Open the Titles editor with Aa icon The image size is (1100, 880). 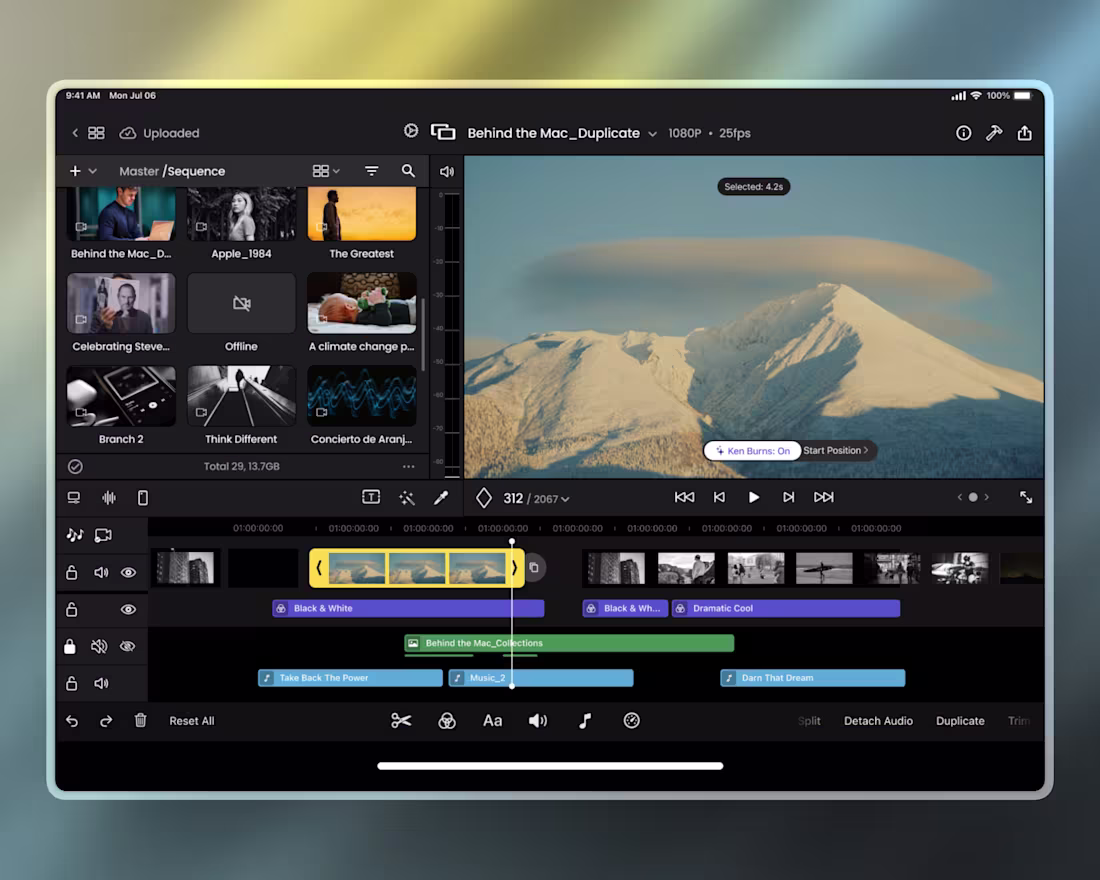point(492,720)
